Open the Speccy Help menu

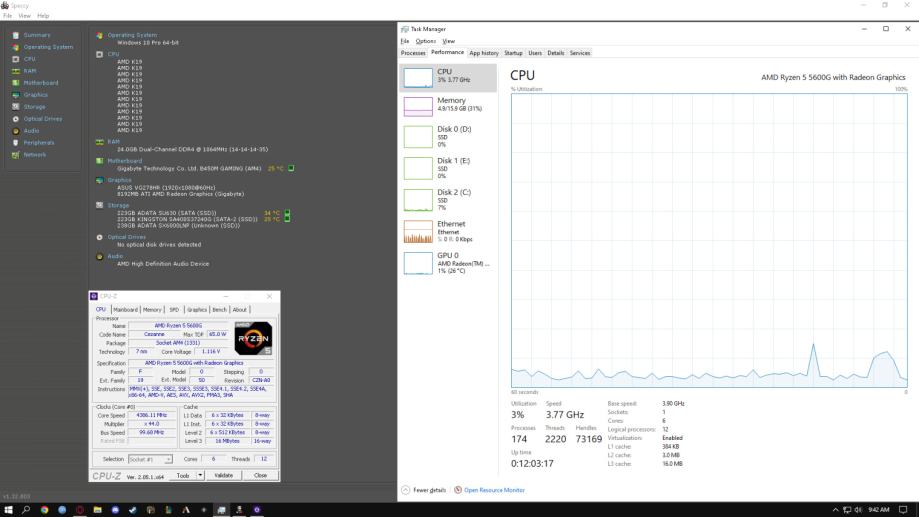tap(43, 16)
